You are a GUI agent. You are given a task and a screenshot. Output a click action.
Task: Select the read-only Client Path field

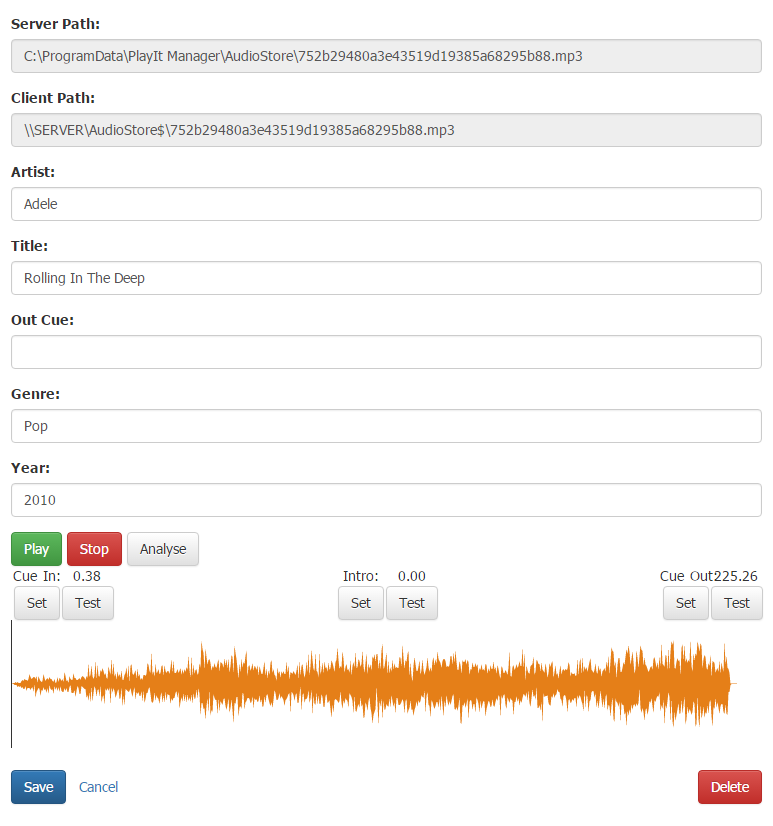point(386,130)
